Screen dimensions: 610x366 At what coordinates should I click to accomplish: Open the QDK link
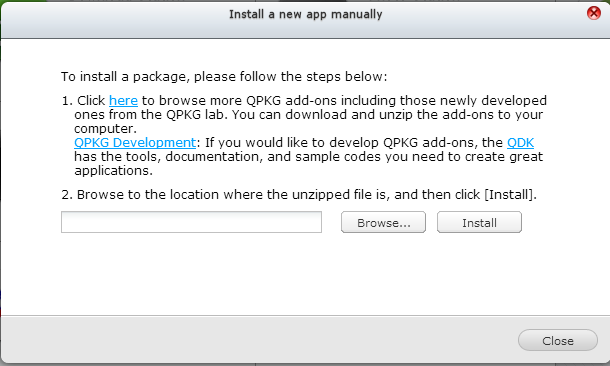(520, 142)
